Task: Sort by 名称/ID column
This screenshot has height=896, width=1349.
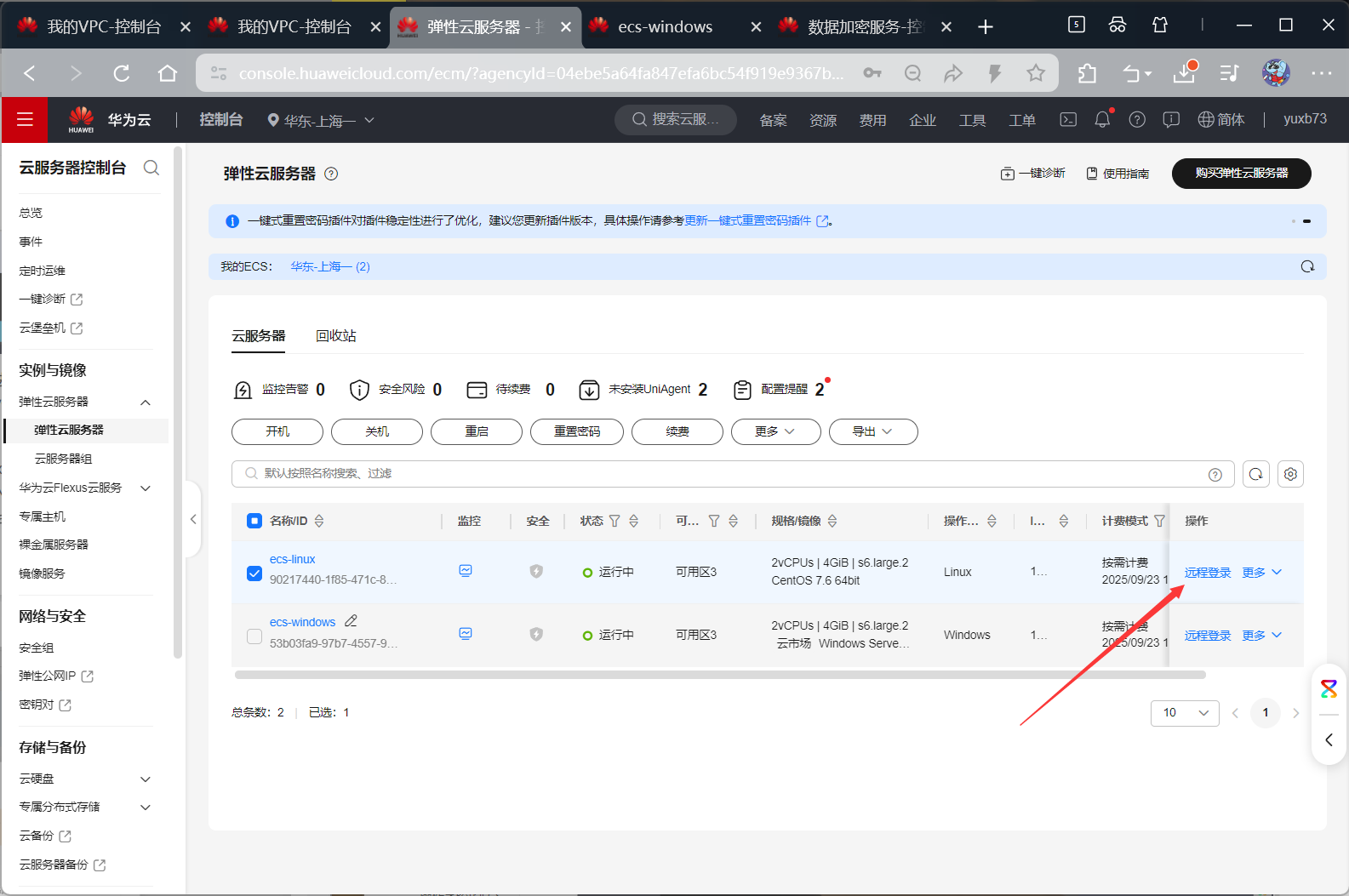Action: point(319,521)
